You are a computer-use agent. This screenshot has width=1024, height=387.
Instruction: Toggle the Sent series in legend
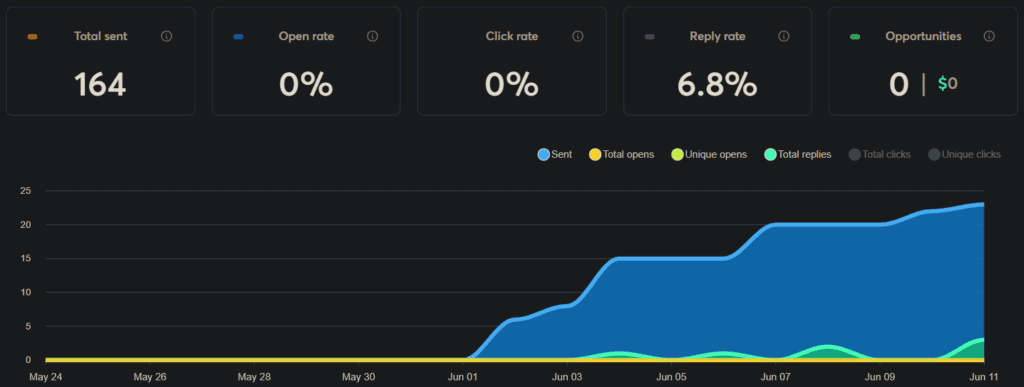(554, 155)
